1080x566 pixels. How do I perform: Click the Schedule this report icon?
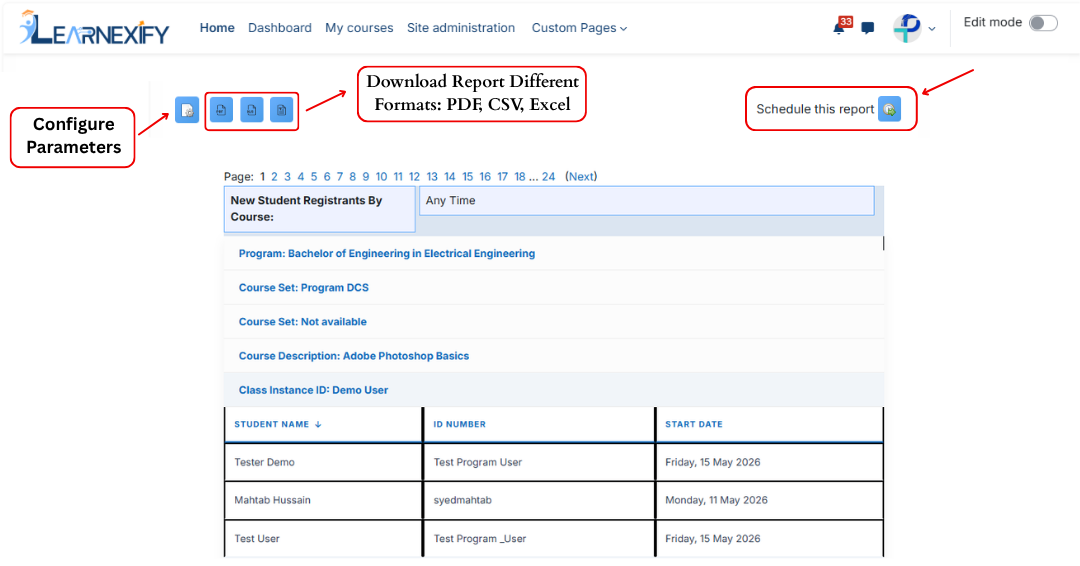click(x=889, y=109)
